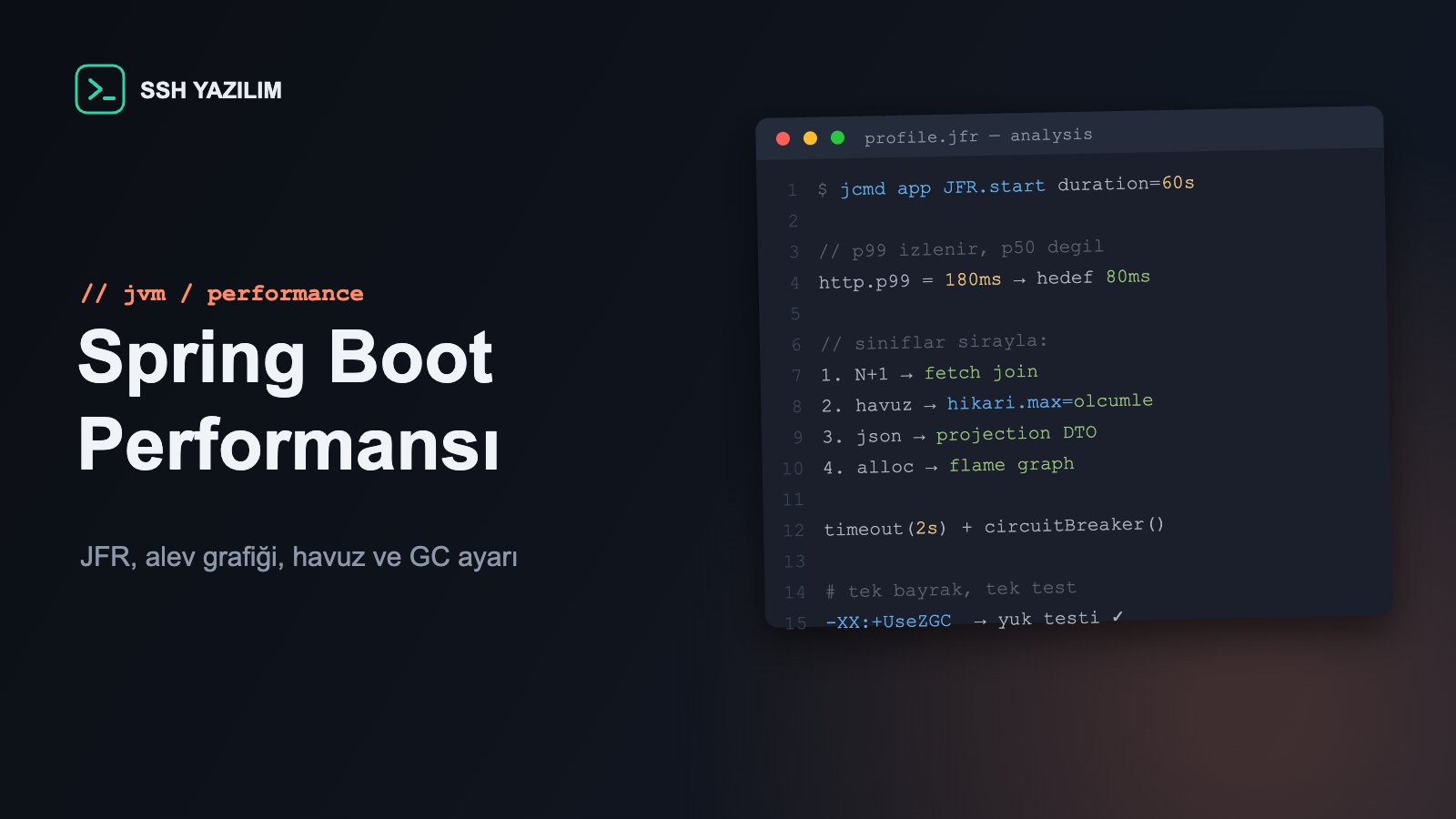
Task: Click flame graph on line 10
Action: point(1012,465)
